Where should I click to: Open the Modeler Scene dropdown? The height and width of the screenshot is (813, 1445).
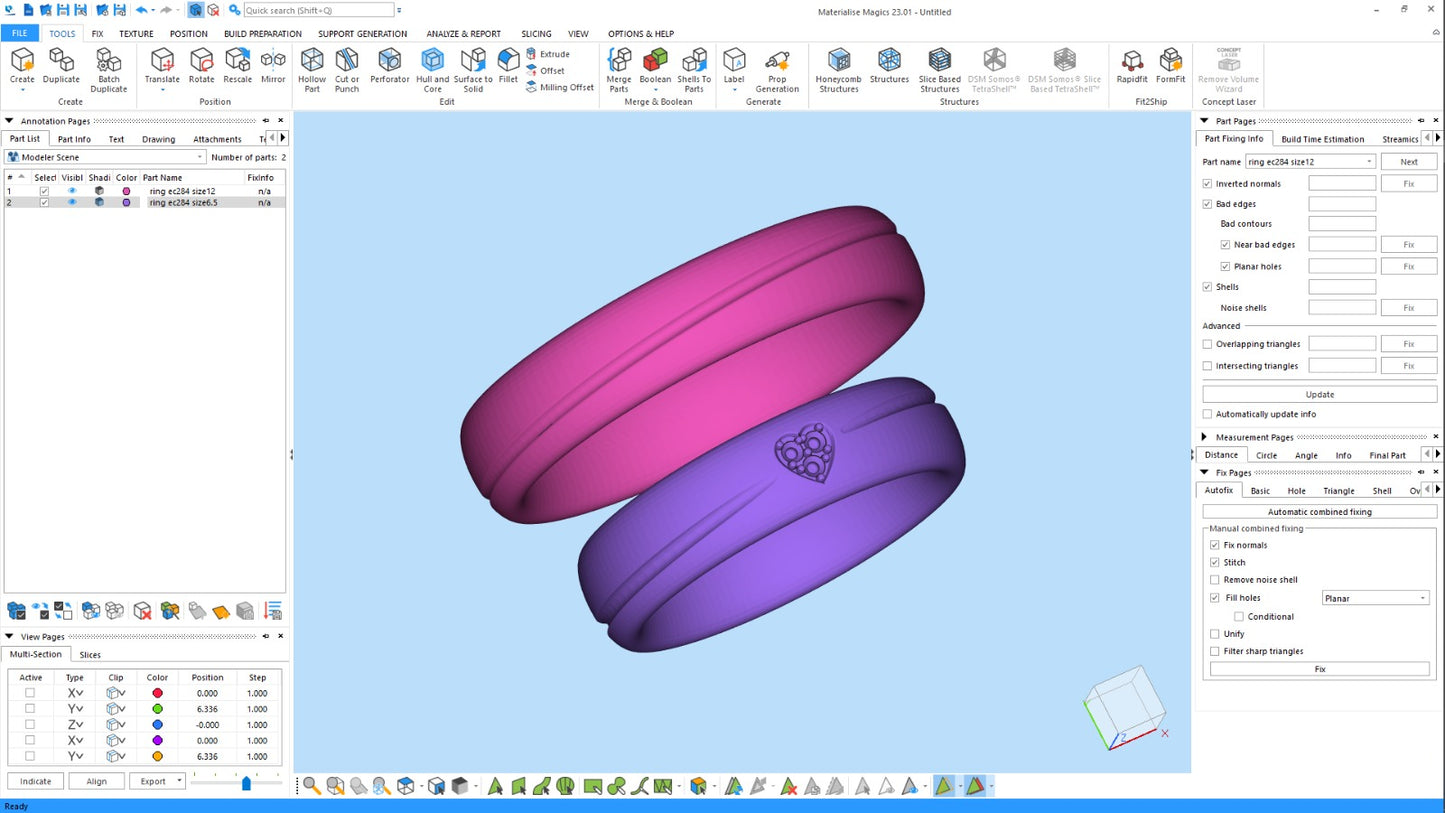click(x=105, y=157)
